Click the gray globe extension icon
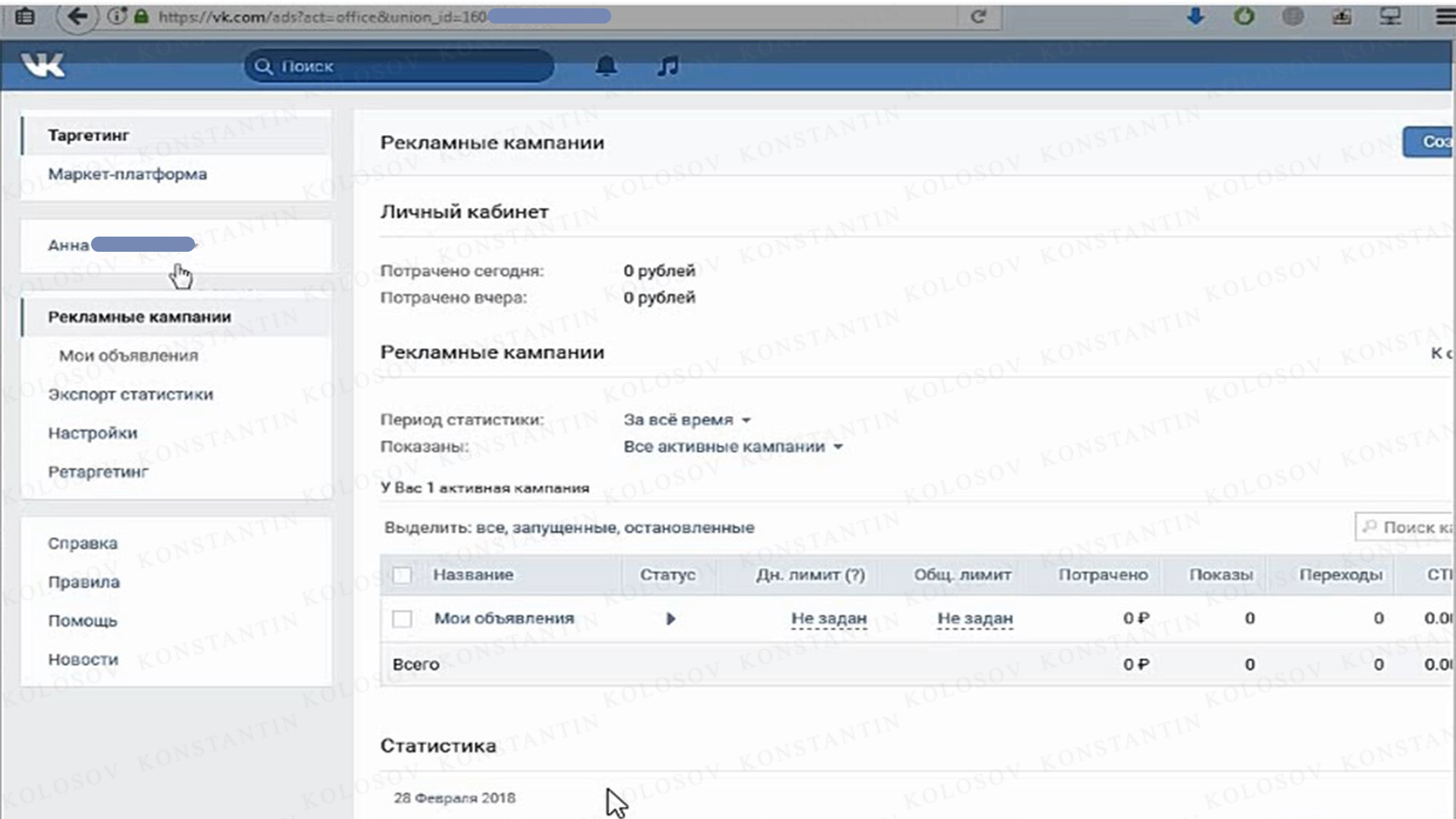Screen dimensions: 1456x819 [1293, 16]
